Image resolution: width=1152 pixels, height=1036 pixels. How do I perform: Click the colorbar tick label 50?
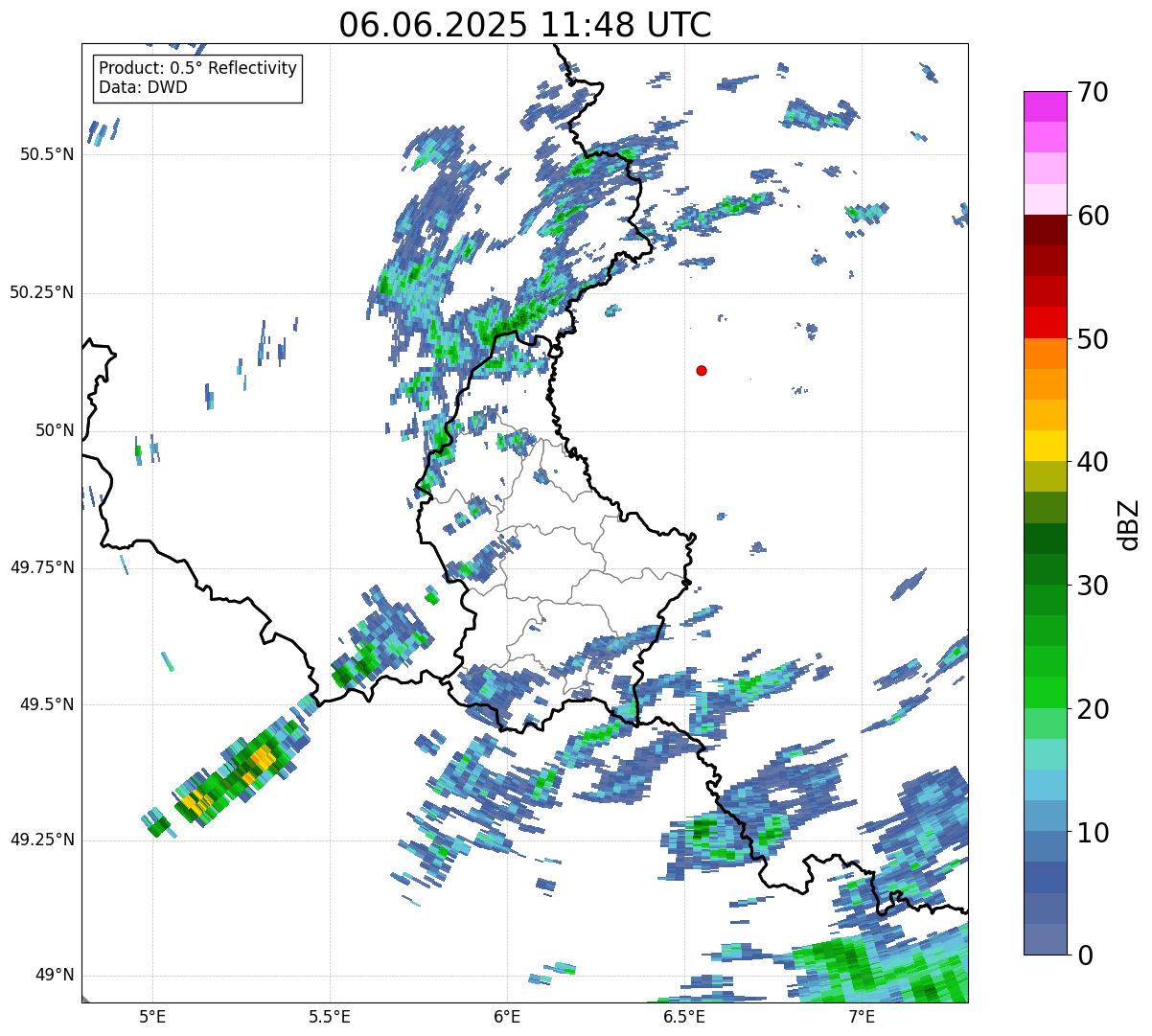pos(1093,338)
